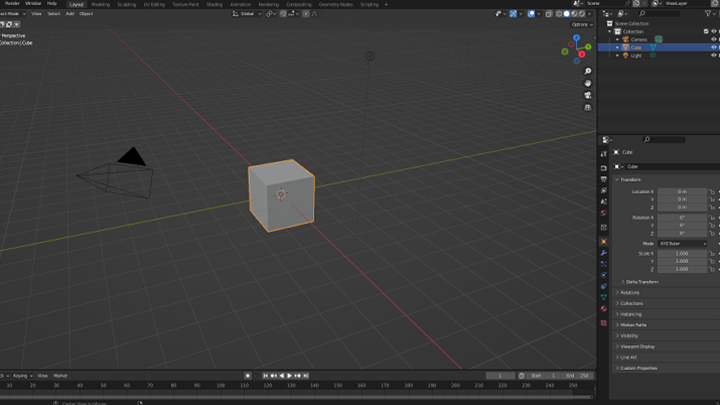Open the shading options dropdown arrow

[590, 14]
